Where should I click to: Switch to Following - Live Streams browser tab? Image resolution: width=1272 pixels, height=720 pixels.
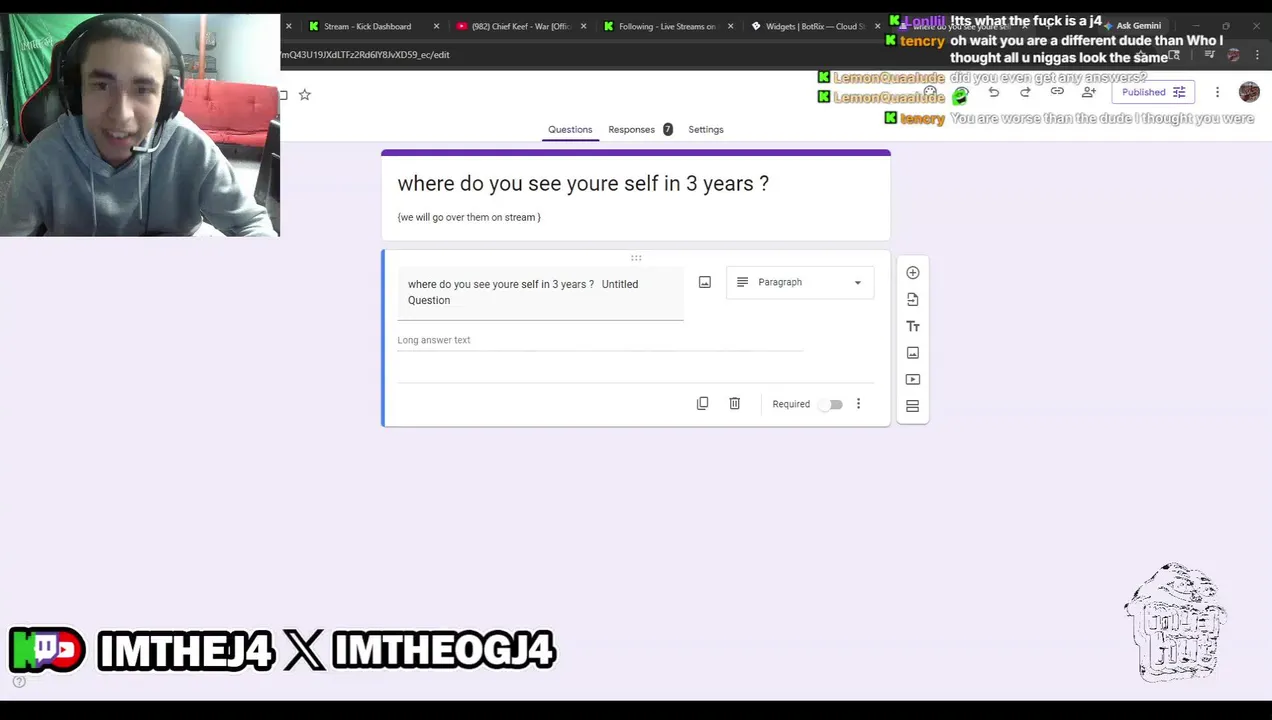point(666,26)
